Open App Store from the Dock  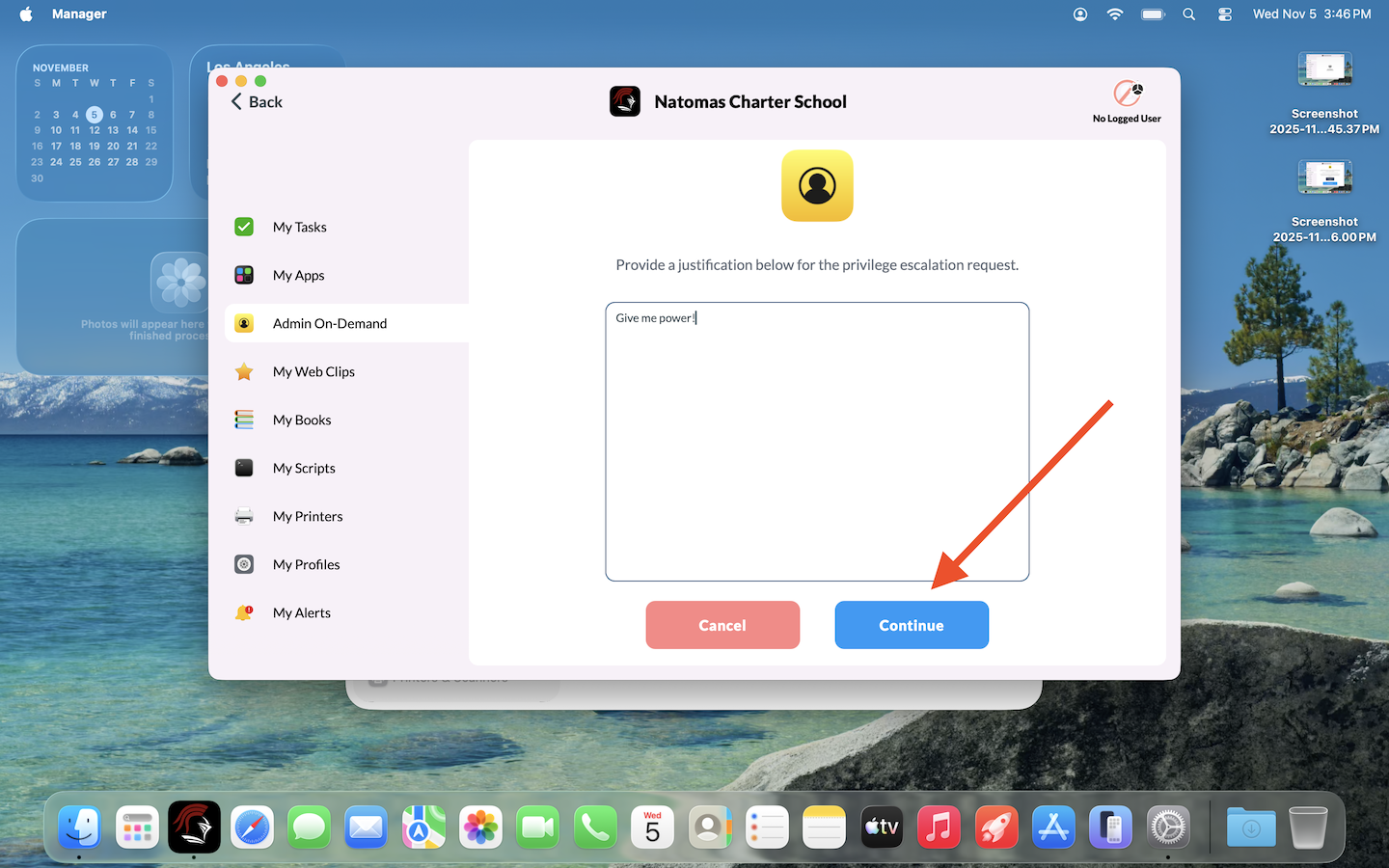tap(1053, 827)
